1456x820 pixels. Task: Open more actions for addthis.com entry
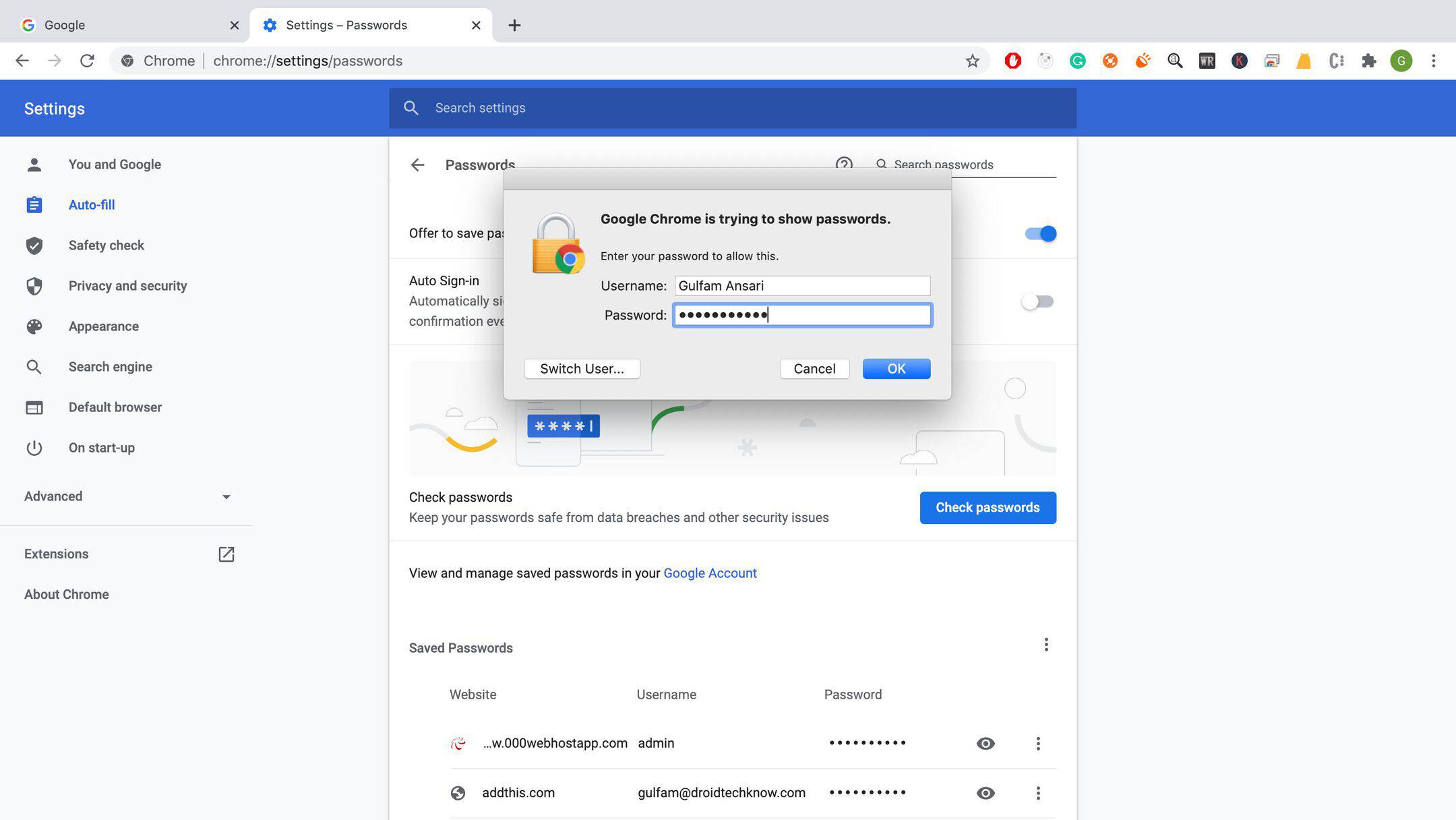1037,793
